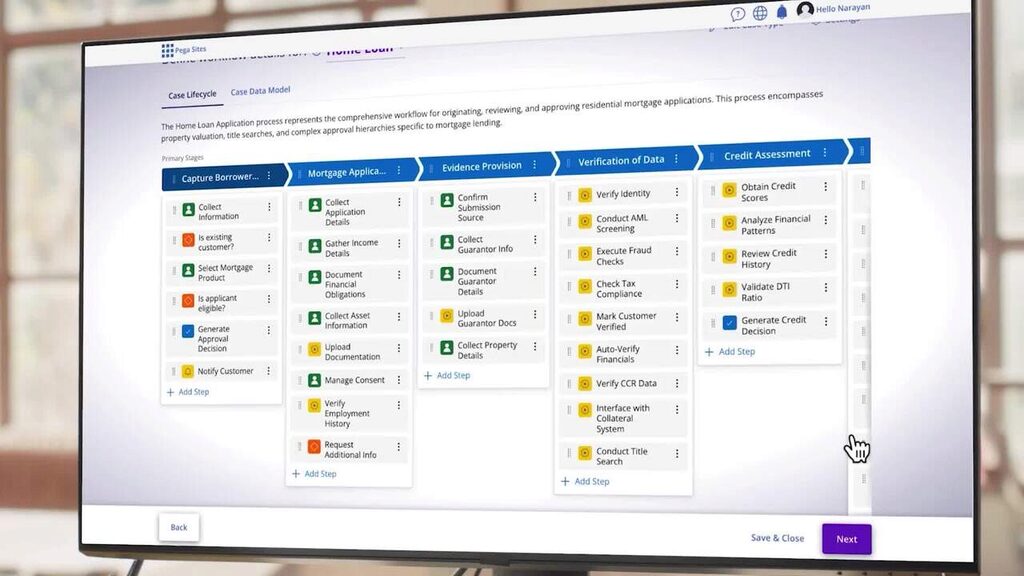Click the Collect Information step icon
1024x576 pixels.
click(189, 210)
